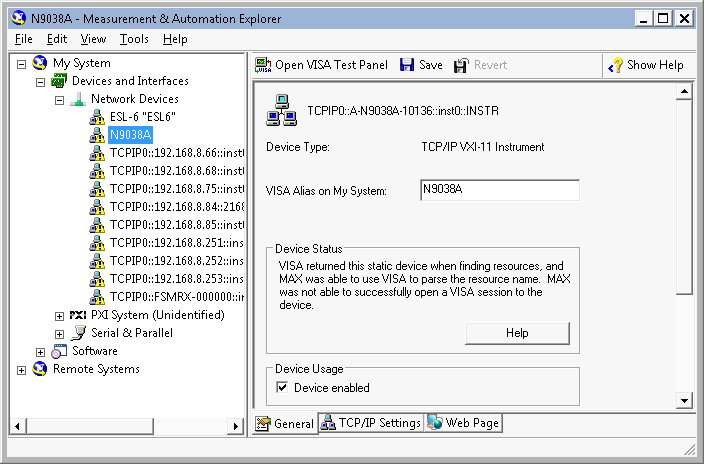This screenshot has width=704, height=464.
Task: Collapse the My System node
Action: (21, 64)
